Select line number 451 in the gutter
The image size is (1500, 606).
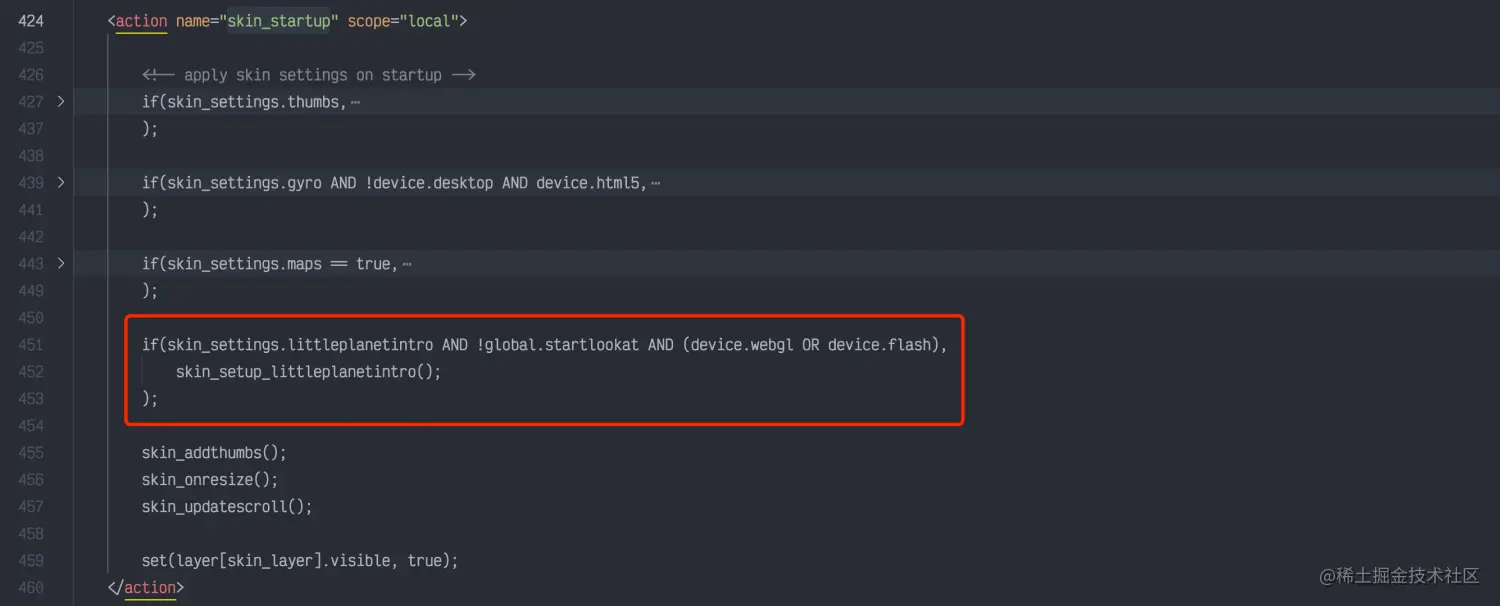[31, 345]
